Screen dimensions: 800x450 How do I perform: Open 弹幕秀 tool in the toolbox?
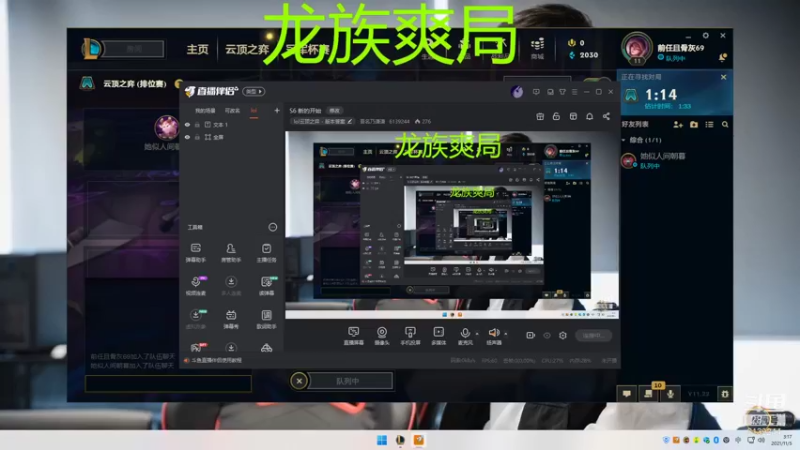tap(231, 319)
